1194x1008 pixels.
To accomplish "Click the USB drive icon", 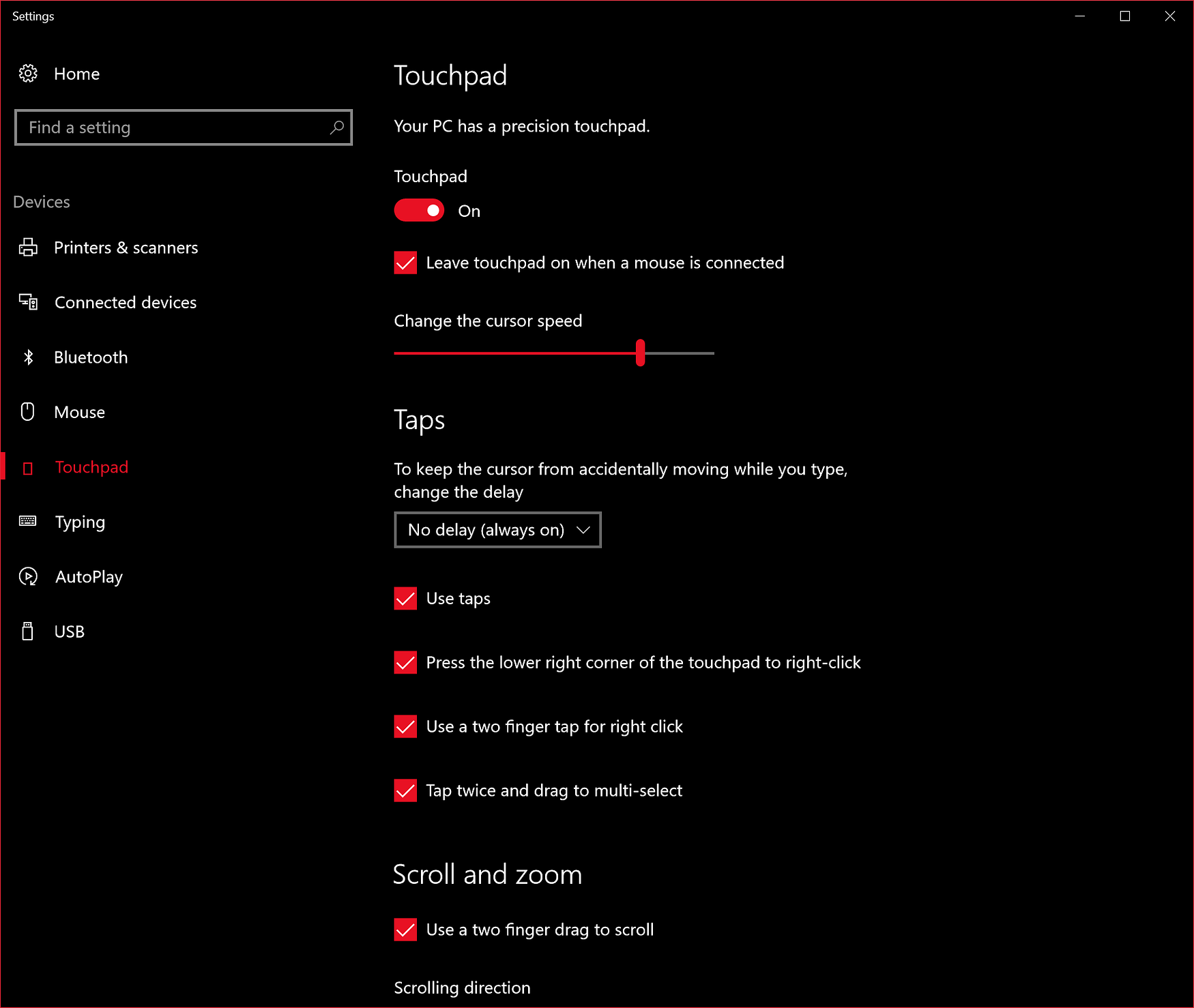I will click(x=28, y=632).
